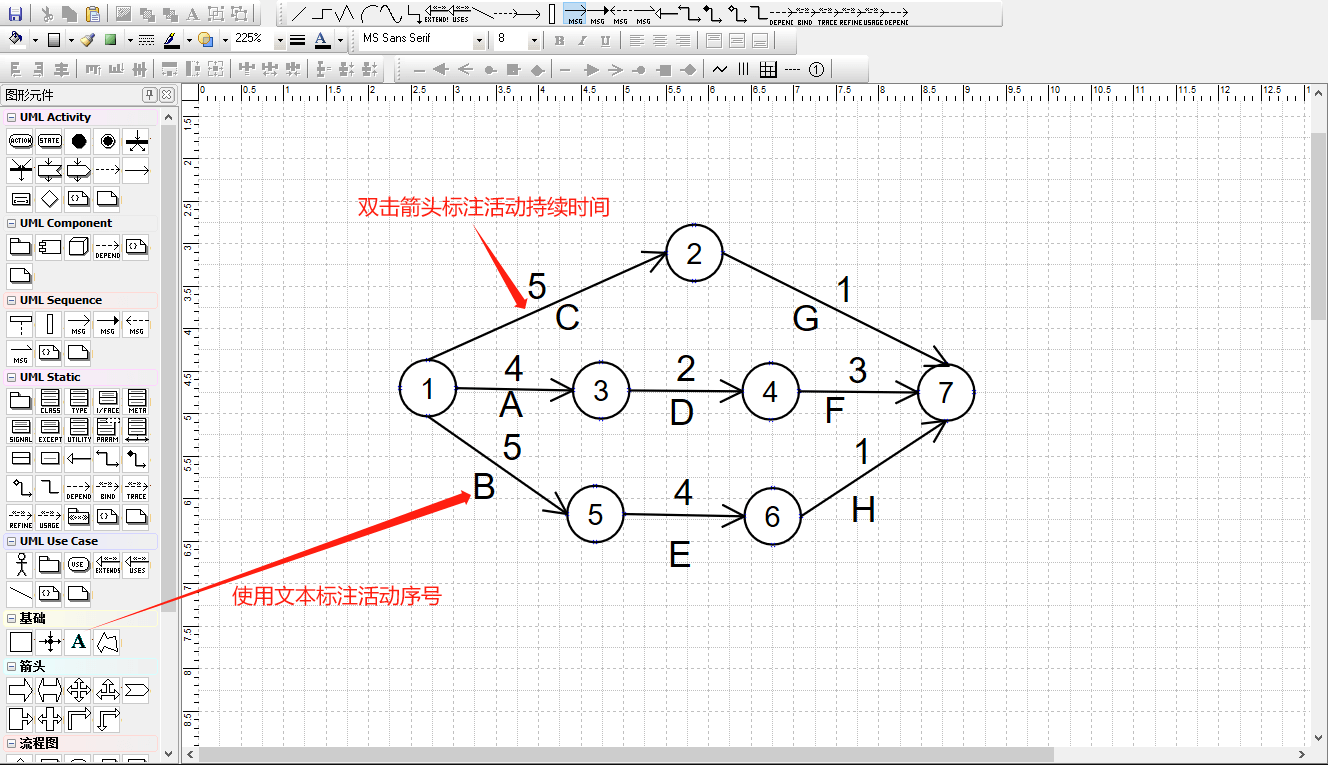Select the STATE shape in UML Activity
This screenshot has width=1328, height=765.
pos(48,141)
